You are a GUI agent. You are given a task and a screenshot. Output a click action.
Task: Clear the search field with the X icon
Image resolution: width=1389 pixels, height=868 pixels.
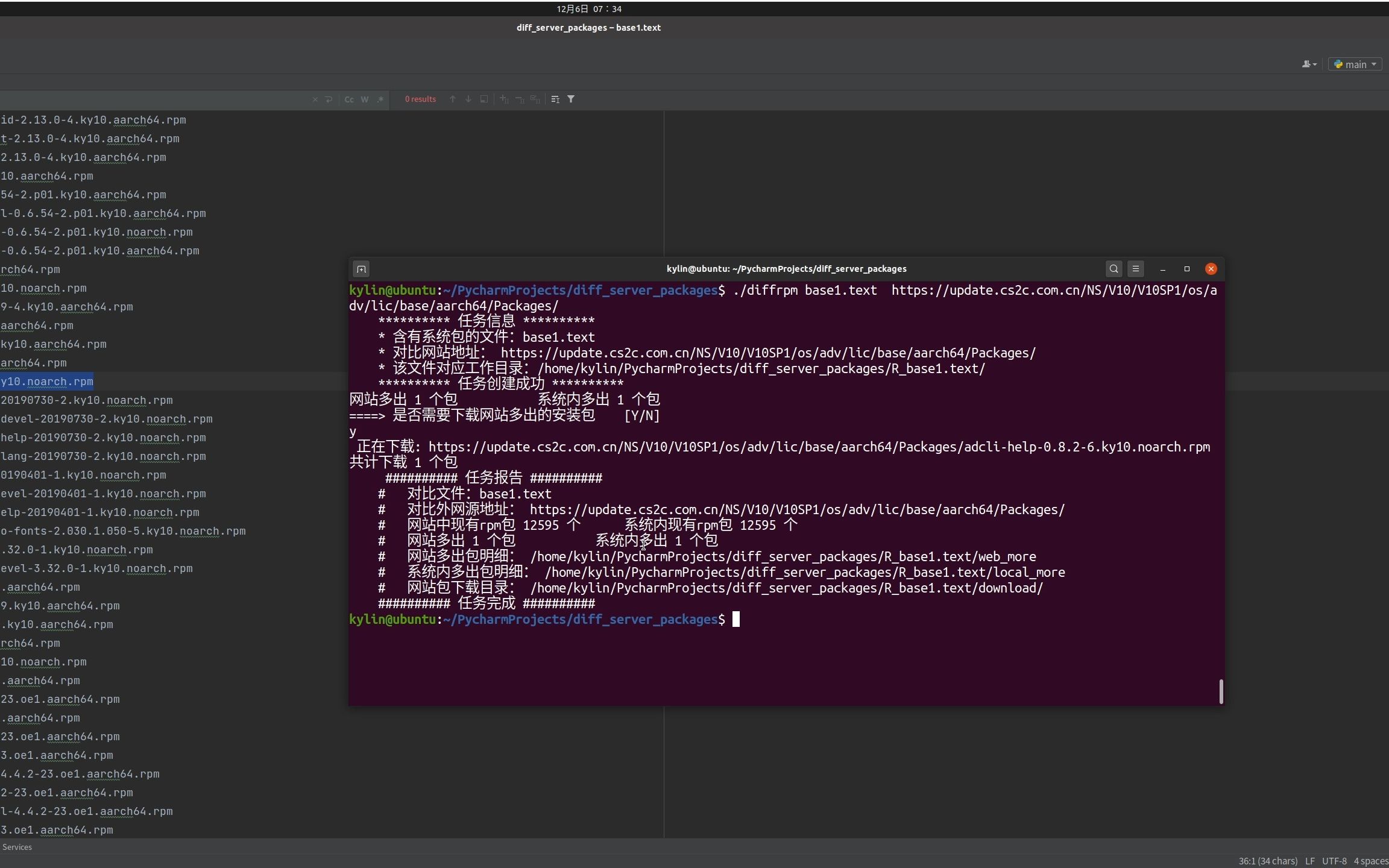coord(315,99)
